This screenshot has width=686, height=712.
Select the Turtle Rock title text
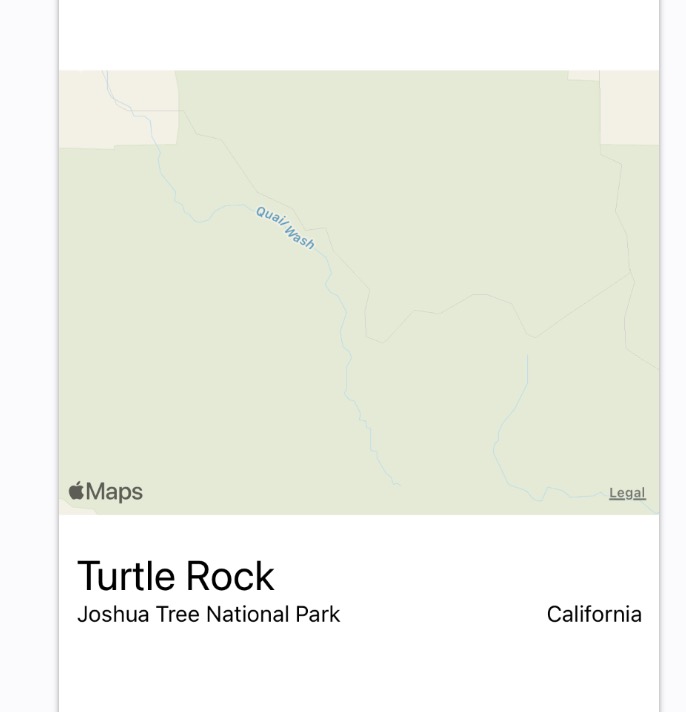pyautogui.click(x=176, y=576)
